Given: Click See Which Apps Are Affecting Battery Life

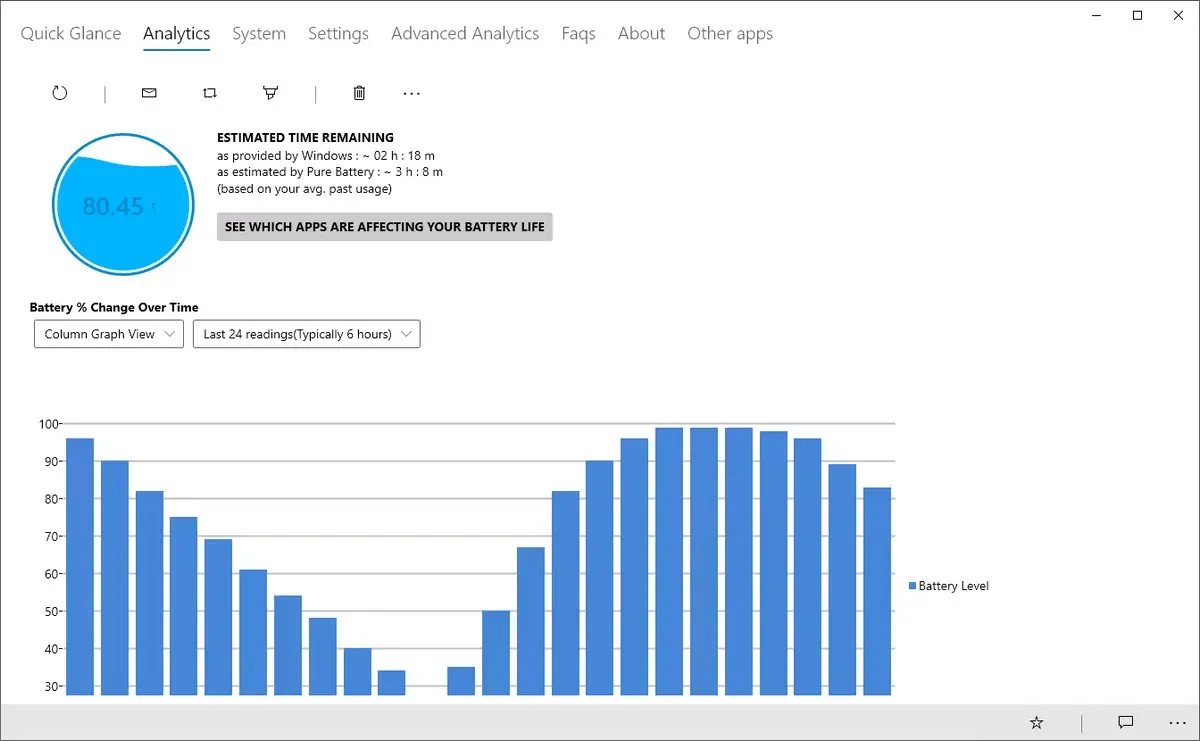Looking at the screenshot, I should pyautogui.click(x=385, y=227).
